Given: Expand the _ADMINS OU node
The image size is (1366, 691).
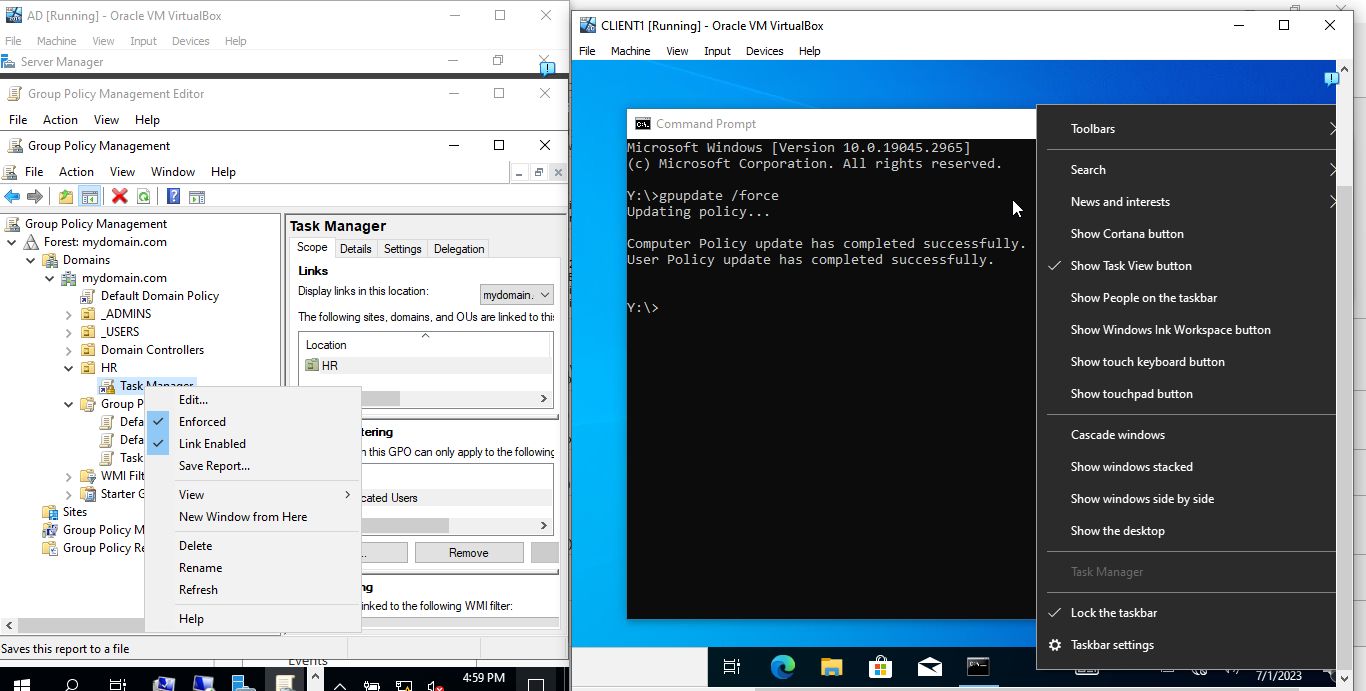Looking at the screenshot, I should tap(69, 314).
